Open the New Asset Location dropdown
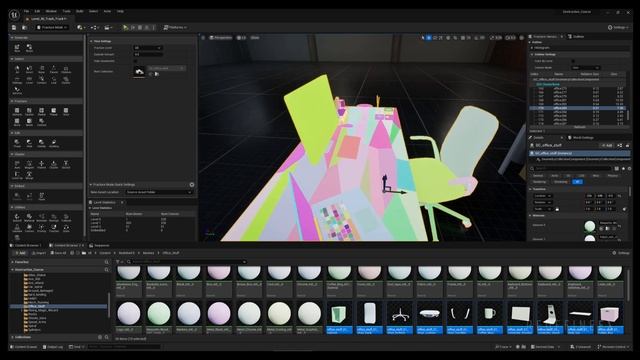This screenshot has width=640, height=360. (x=158, y=192)
